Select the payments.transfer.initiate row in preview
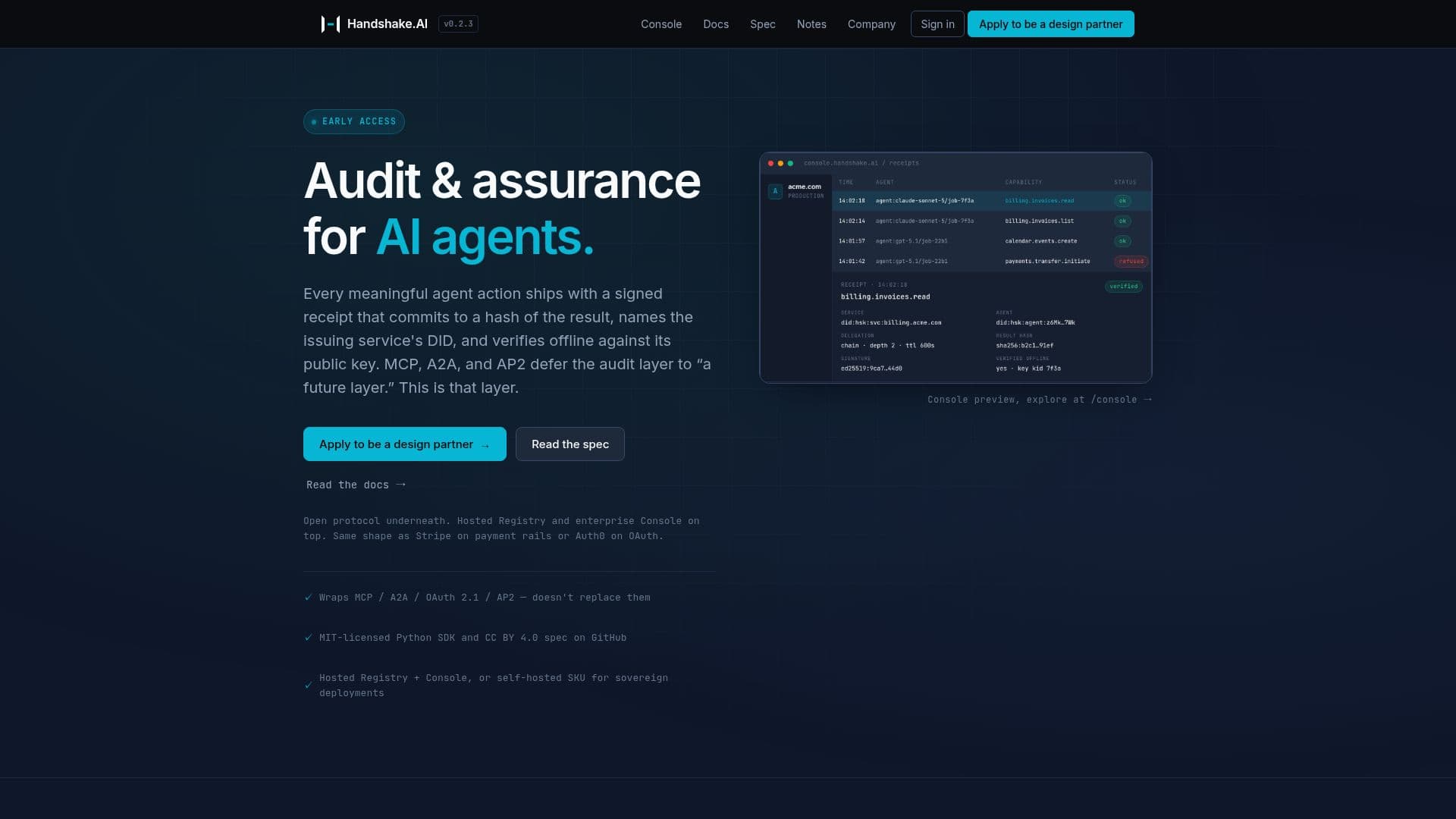Viewport: 1456px width, 819px height. tap(992, 261)
